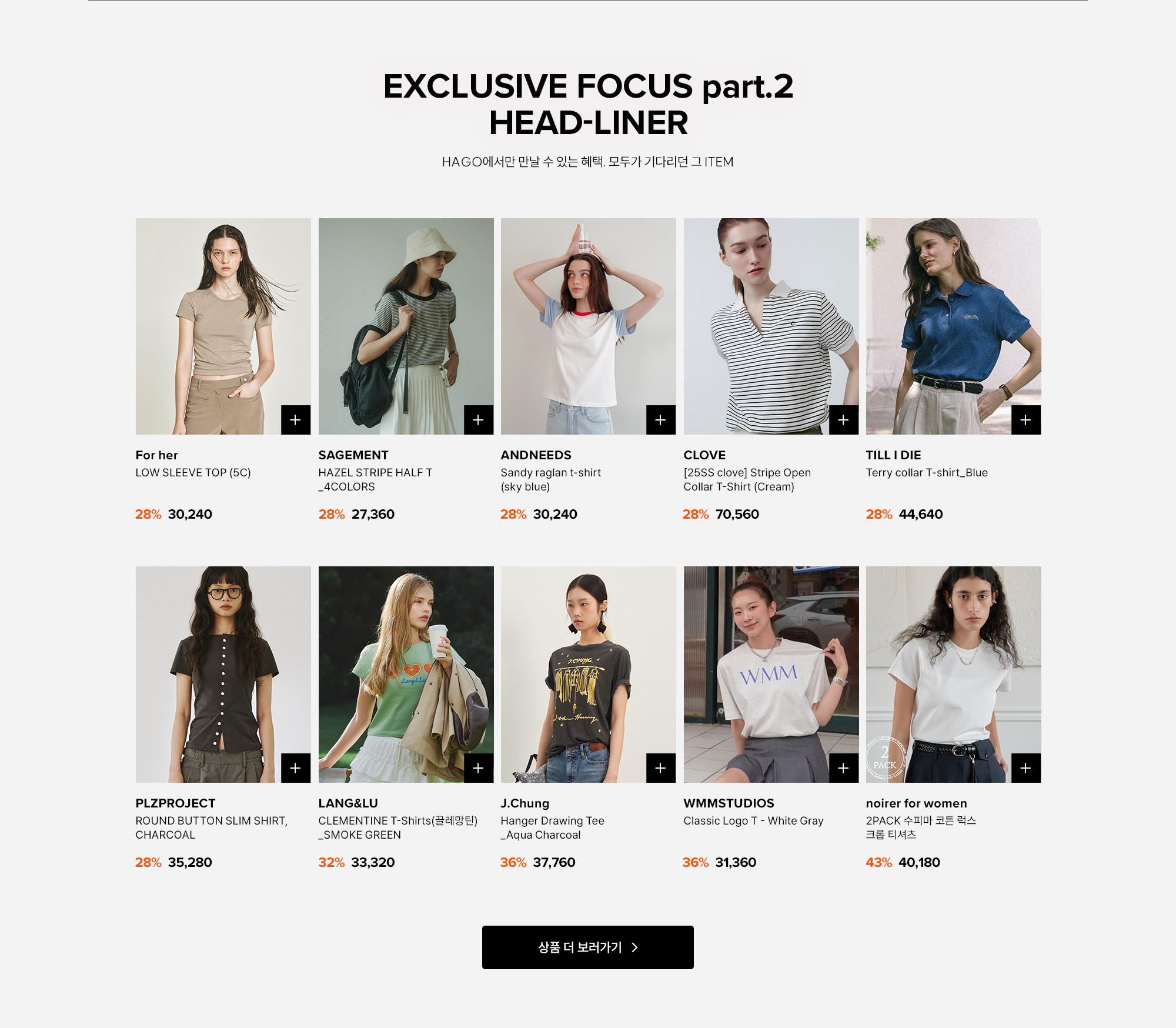Select the PLZPROJECT product title text

point(212,828)
